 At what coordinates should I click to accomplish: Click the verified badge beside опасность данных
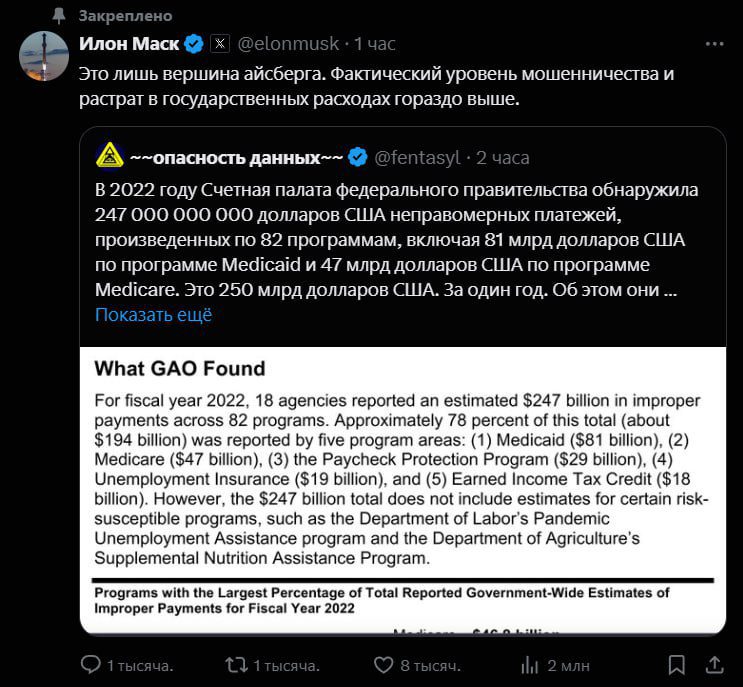click(357, 157)
